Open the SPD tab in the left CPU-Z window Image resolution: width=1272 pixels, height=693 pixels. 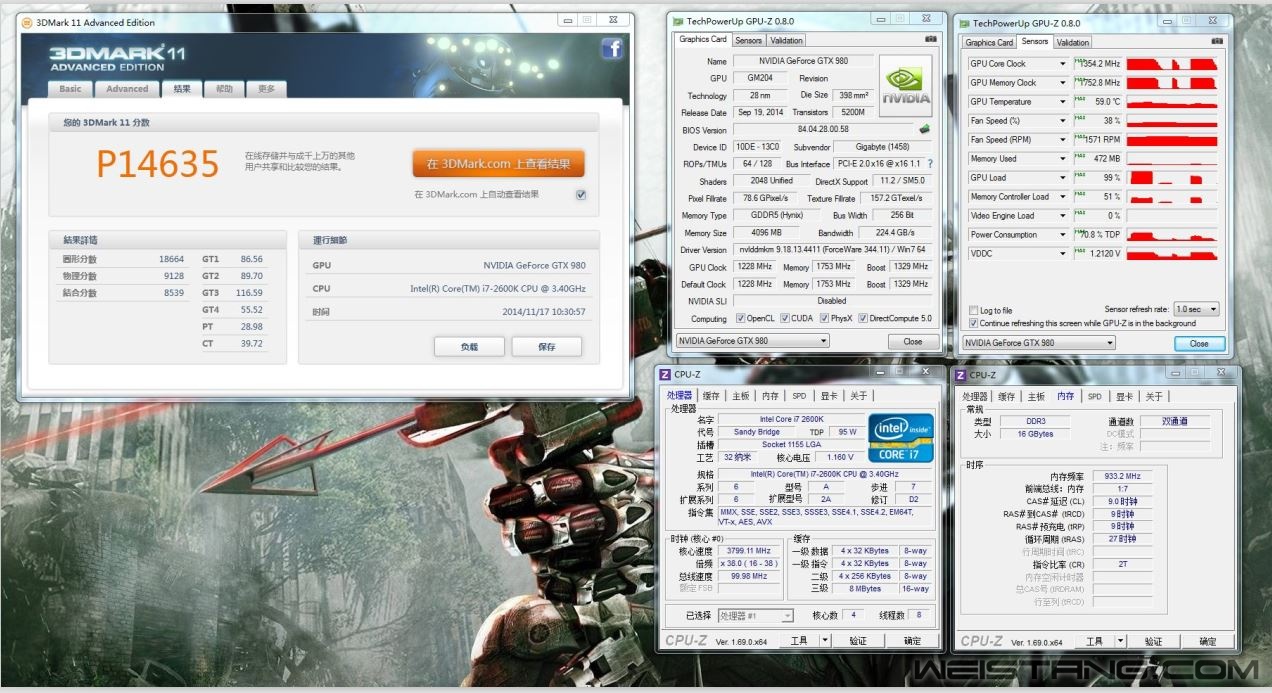click(799, 396)
